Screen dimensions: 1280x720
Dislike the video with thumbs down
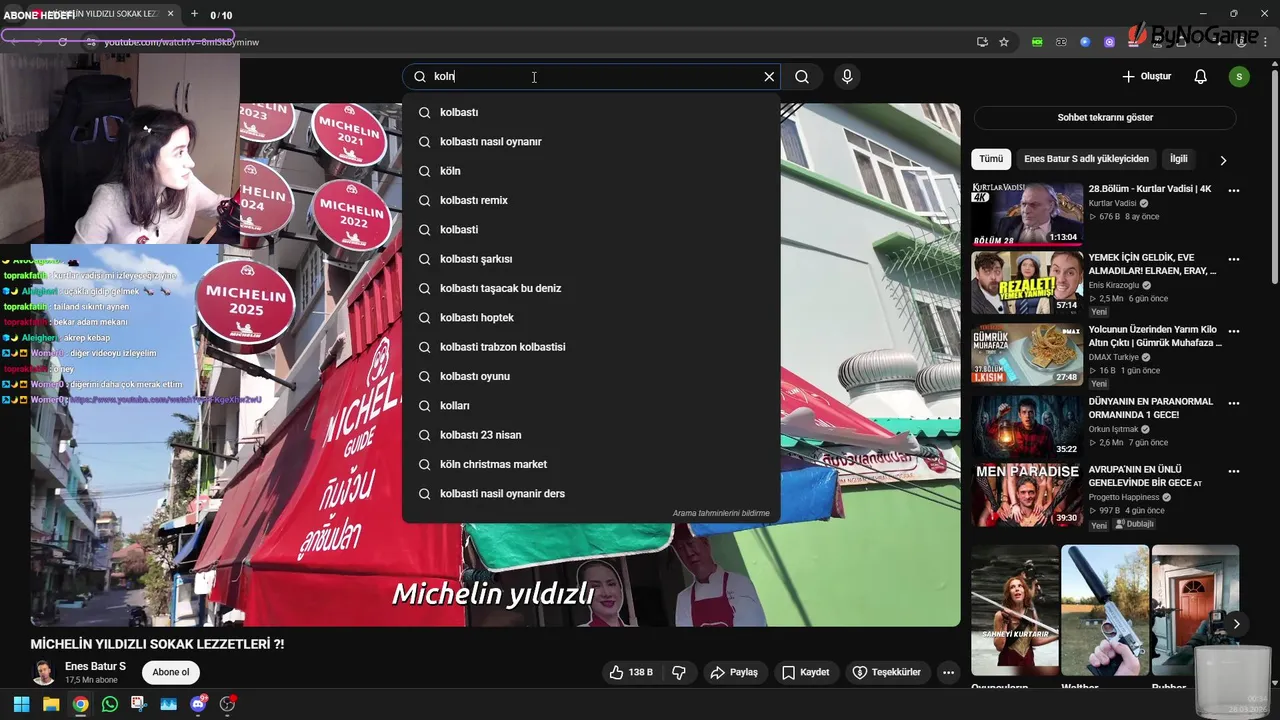pyautogui.click(x=679, y=672)
